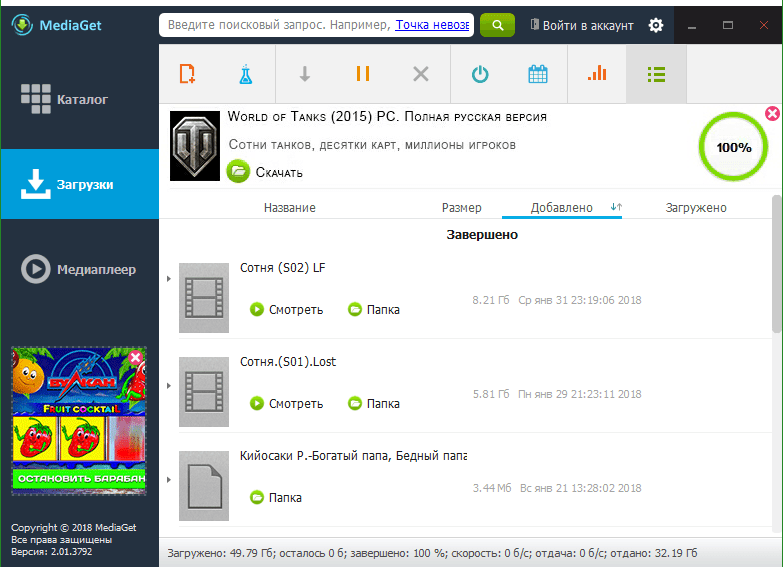The width and height of the screenshot is (783, 567).
Task: Open the Медиаплеер section
Action: click(x=79, y=269)
